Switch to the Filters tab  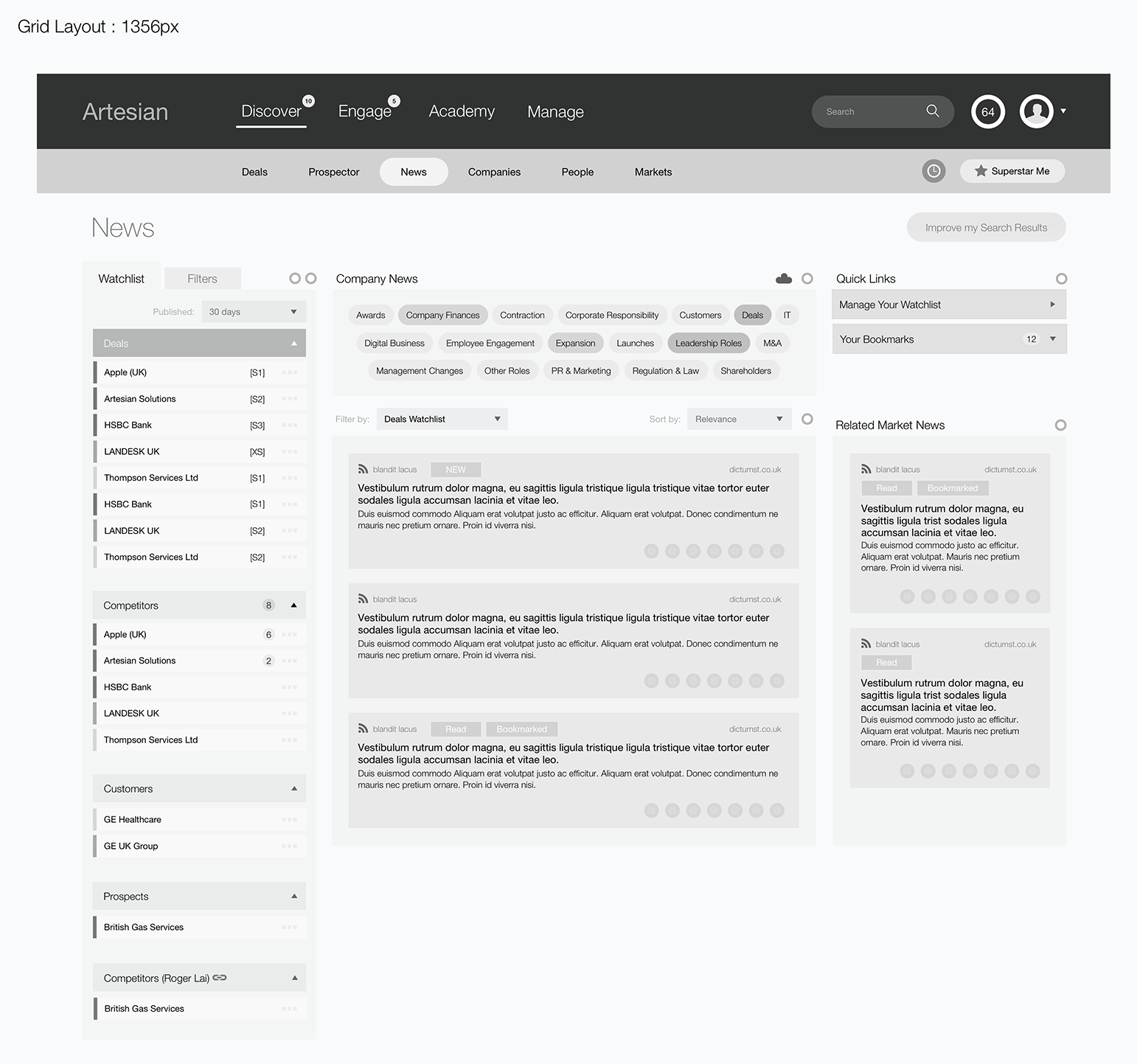[x=202, y=279]
